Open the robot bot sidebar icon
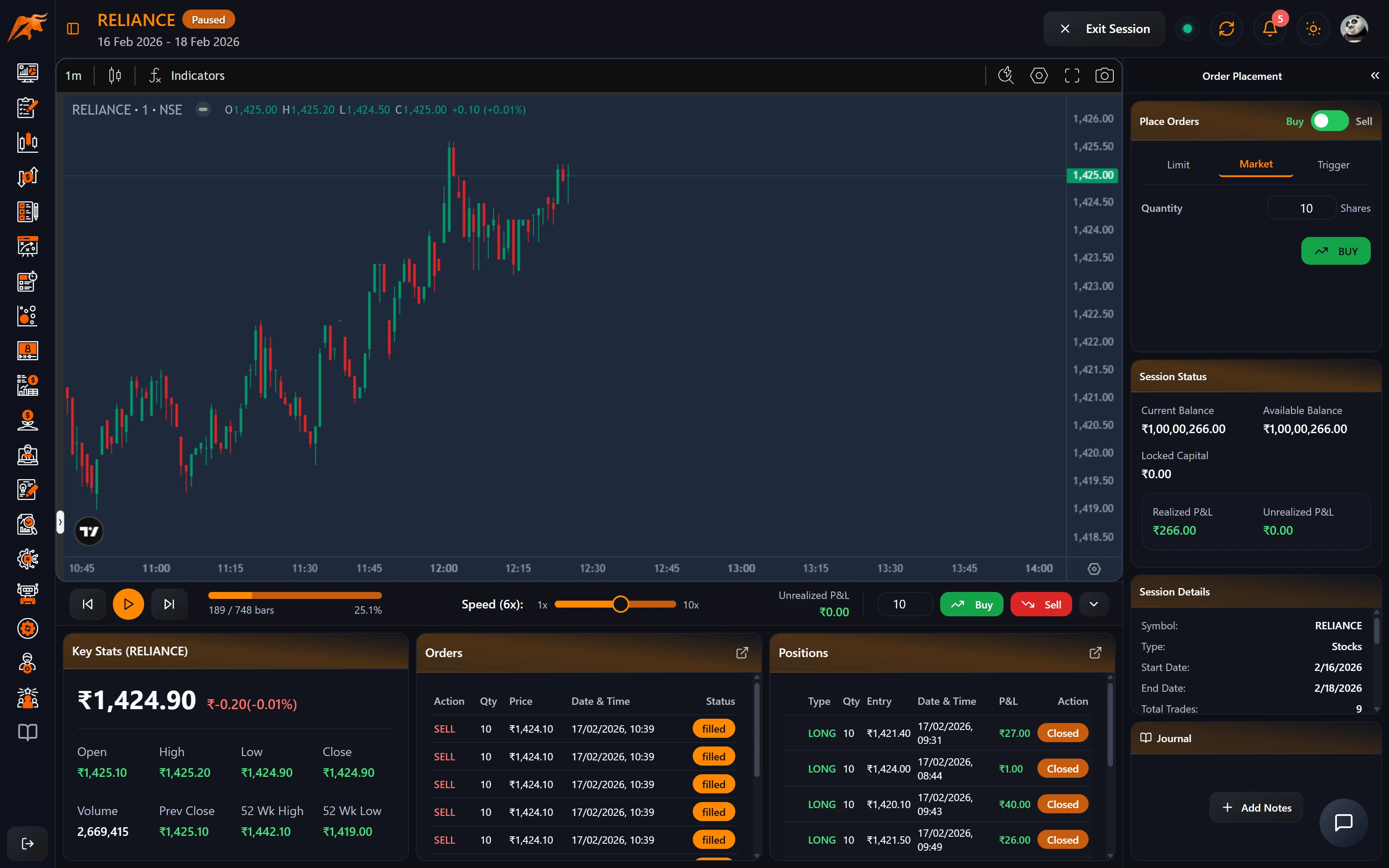The width and height of the screenshot is (1389, 868). pyautogui.click(x=27, y=594)
